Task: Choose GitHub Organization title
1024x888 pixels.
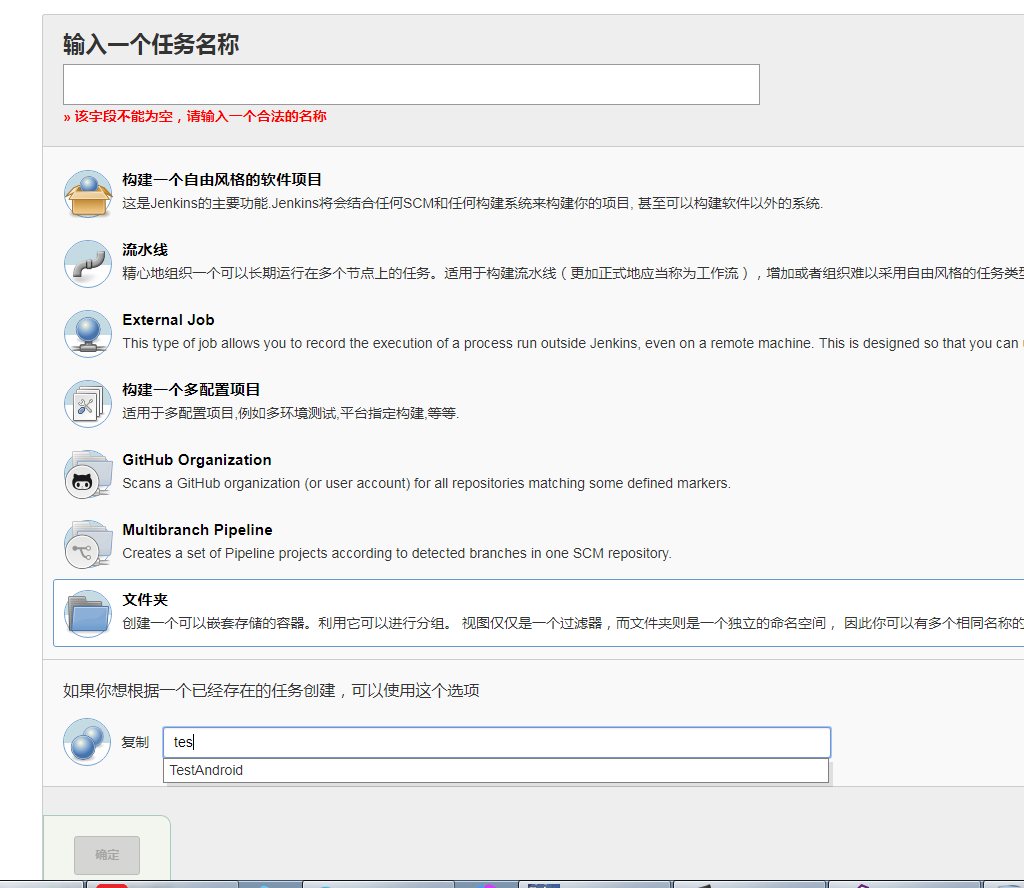Action: click(x=197, y=460)
